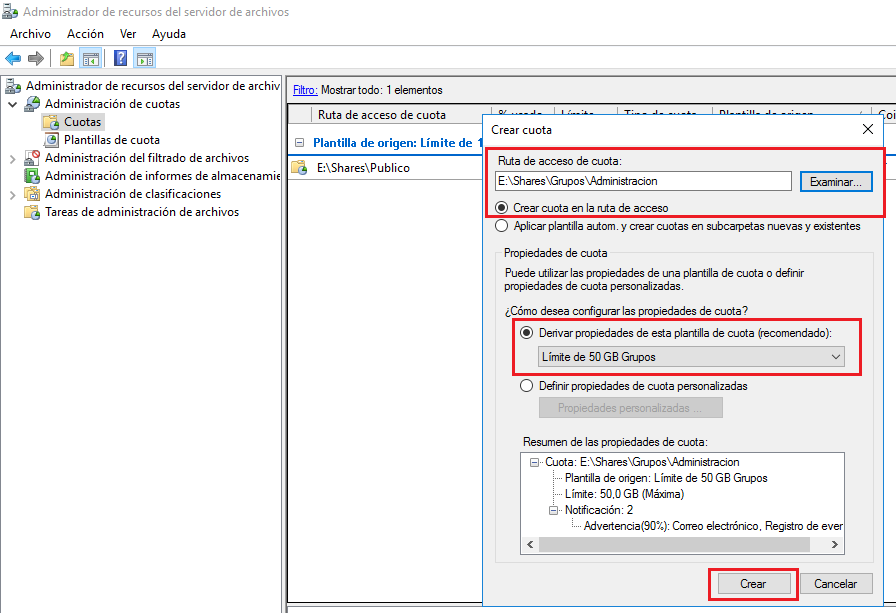This screenshot has height=613, width=896.
Task: Open the Límite de 50 GB Grupos dropdown
Action: pyautogui.click(x=691, y=357)
